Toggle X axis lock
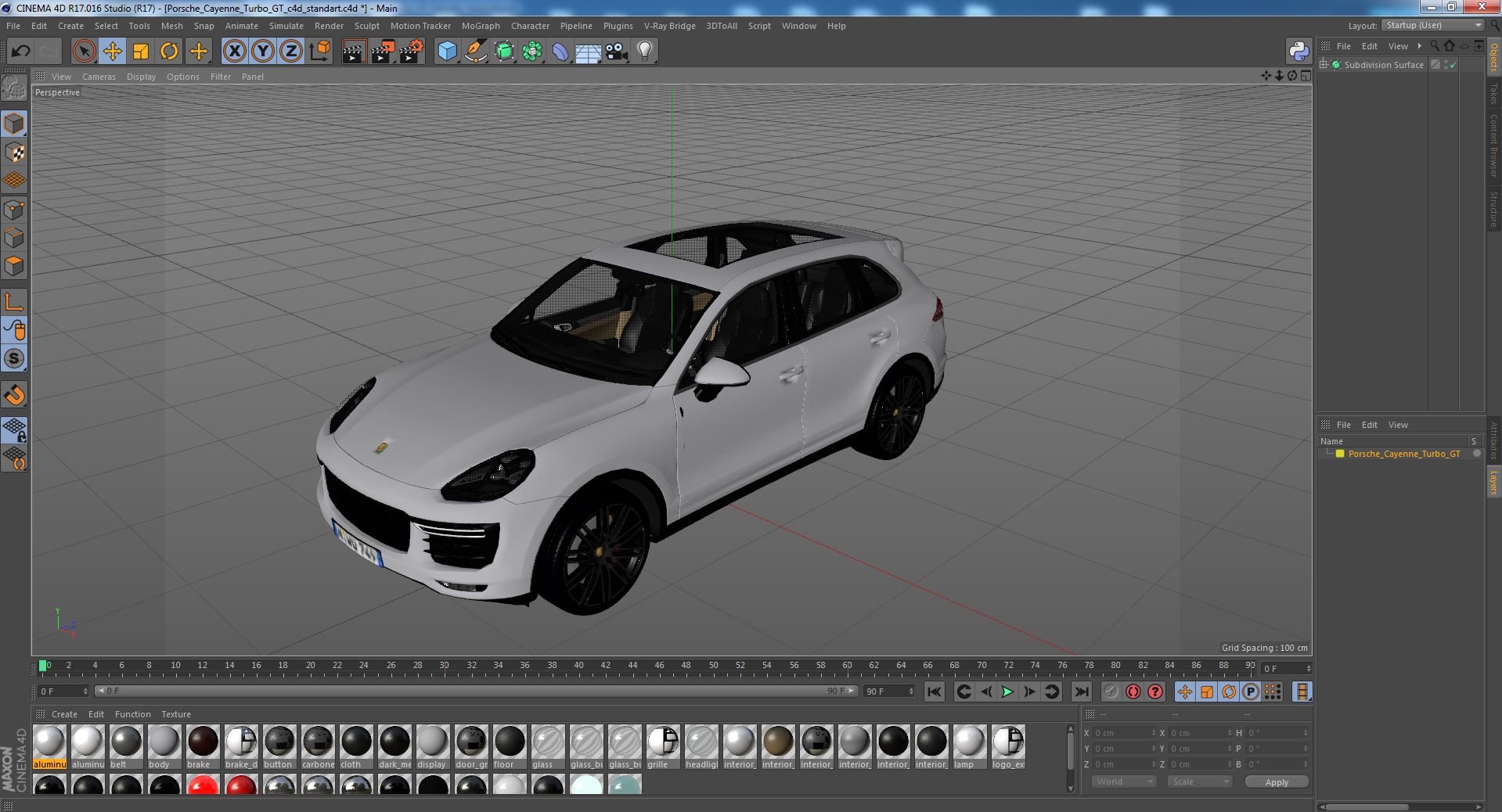 (x=234, y=52)
